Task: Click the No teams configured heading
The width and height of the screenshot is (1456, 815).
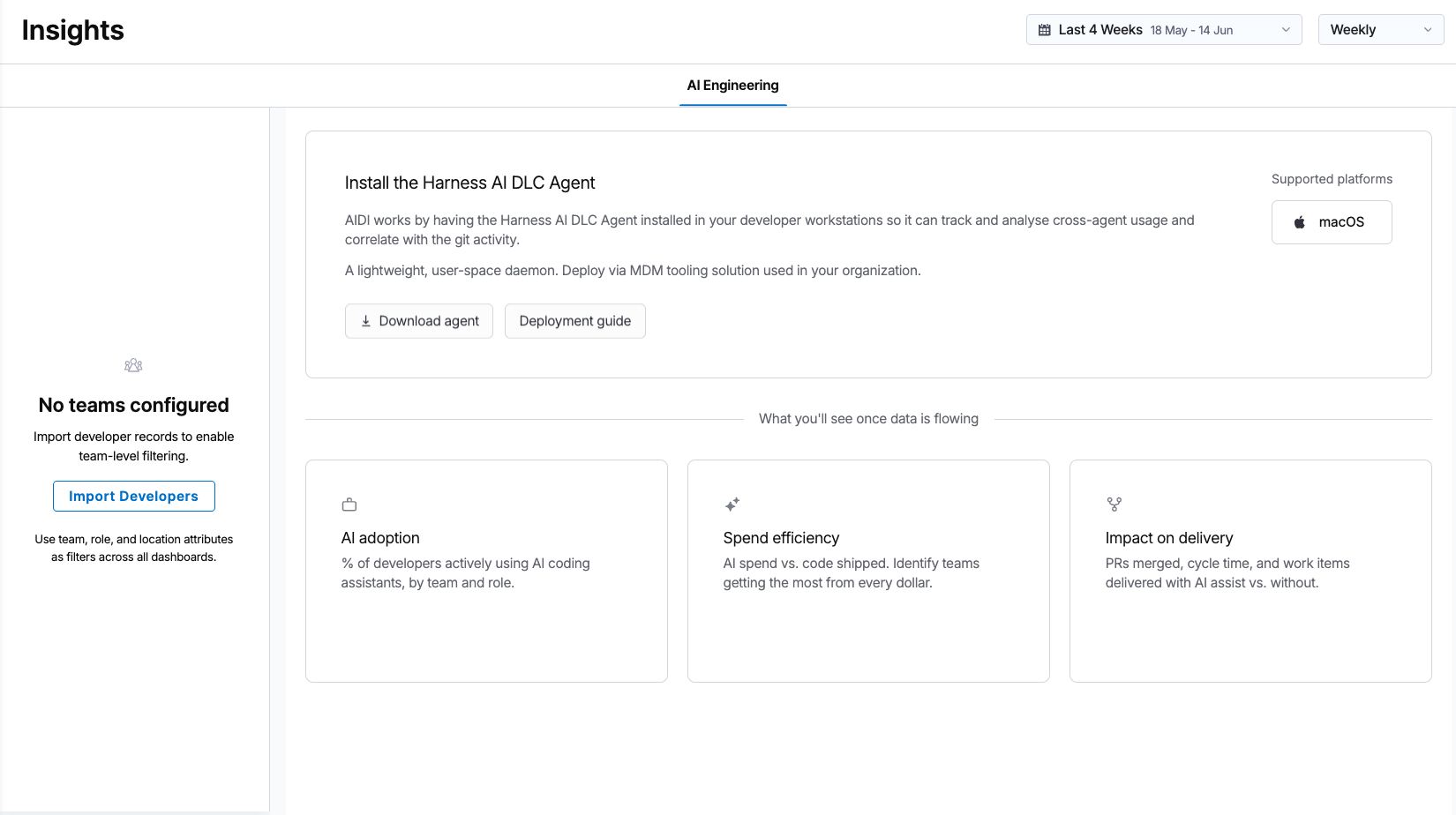Action: click(134, 405)
